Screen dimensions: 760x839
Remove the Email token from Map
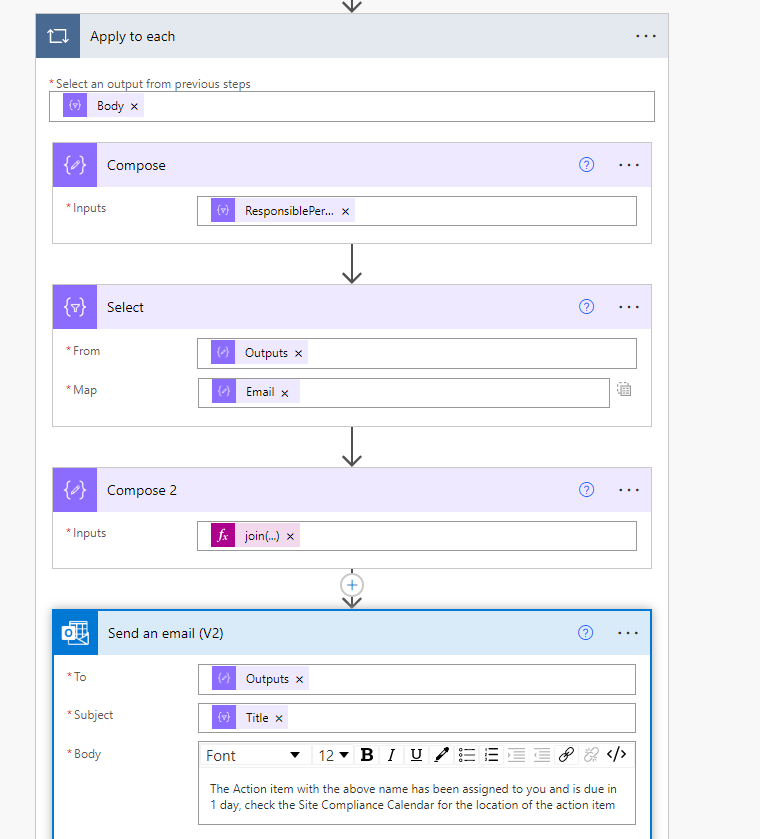click(x=285, y=393)
